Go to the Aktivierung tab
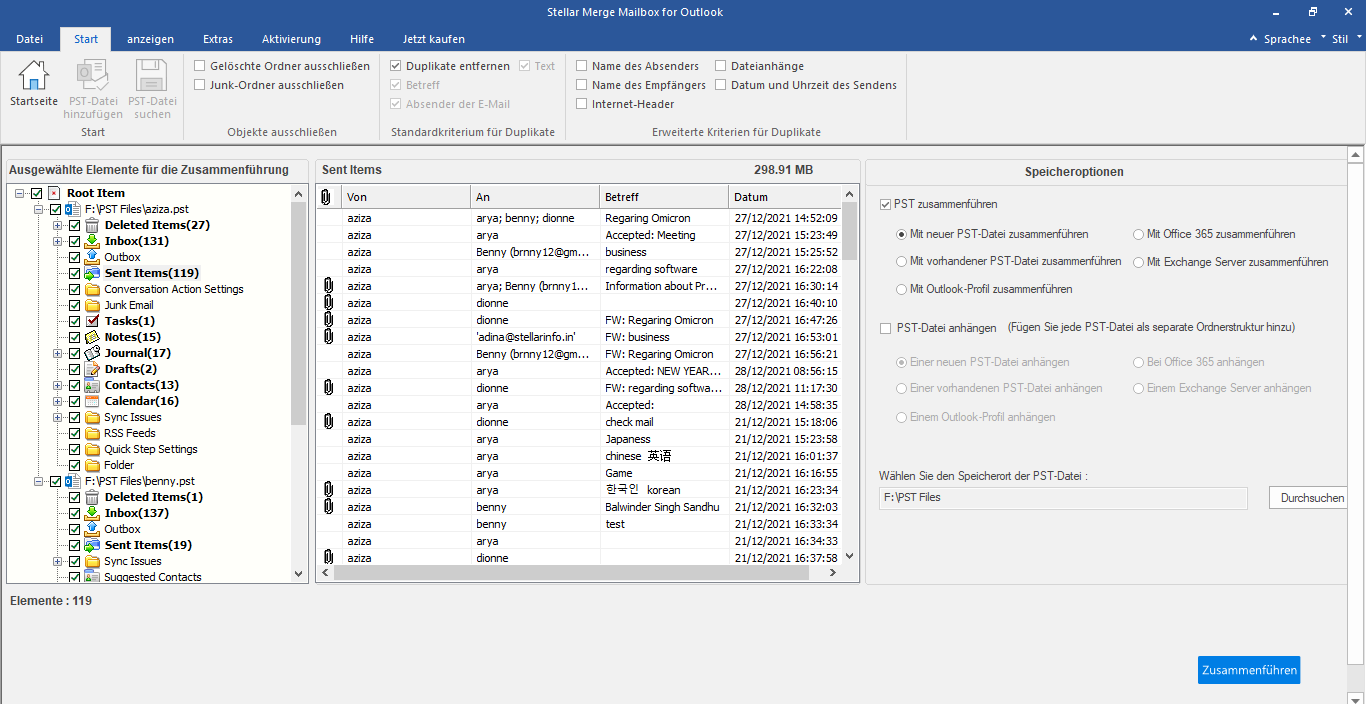This screenshot has width=1366, height=704. 291,39
